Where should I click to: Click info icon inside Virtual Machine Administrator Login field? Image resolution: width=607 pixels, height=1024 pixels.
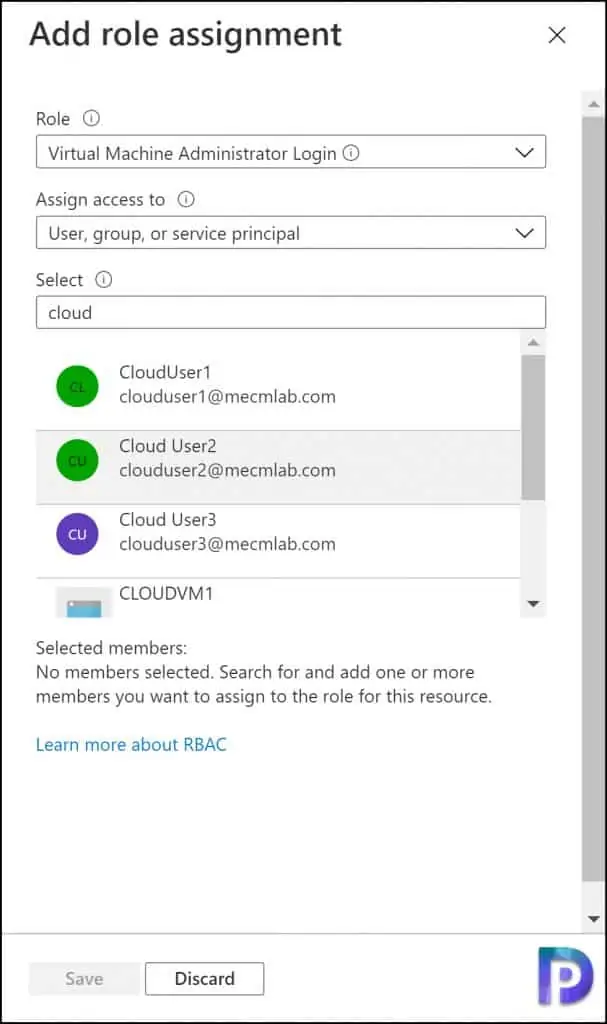[351, 153]
